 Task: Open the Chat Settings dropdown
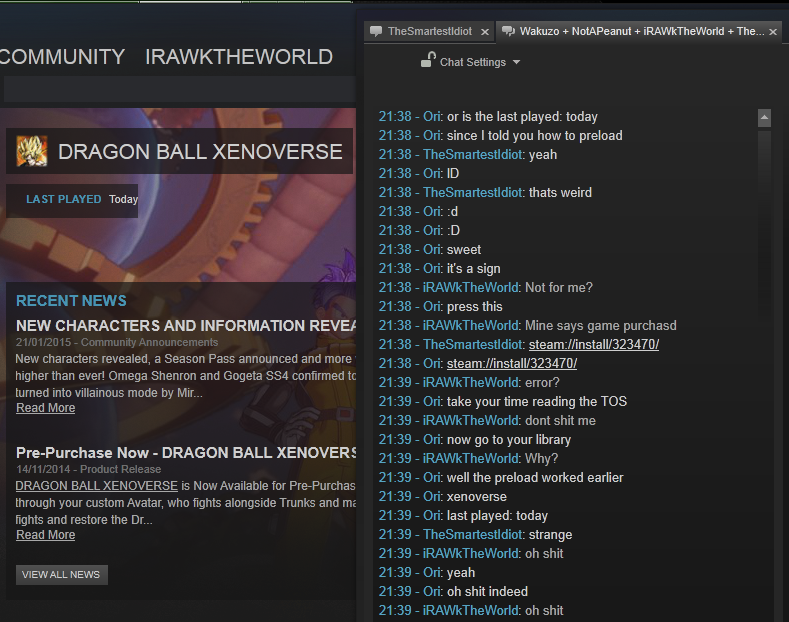480,62
